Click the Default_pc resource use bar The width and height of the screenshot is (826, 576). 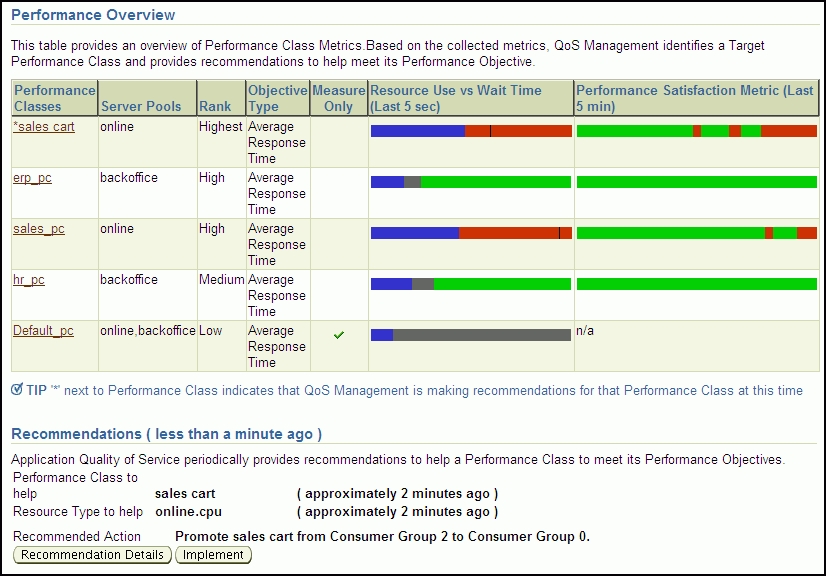pyautogui.click(x=471, y=335)
